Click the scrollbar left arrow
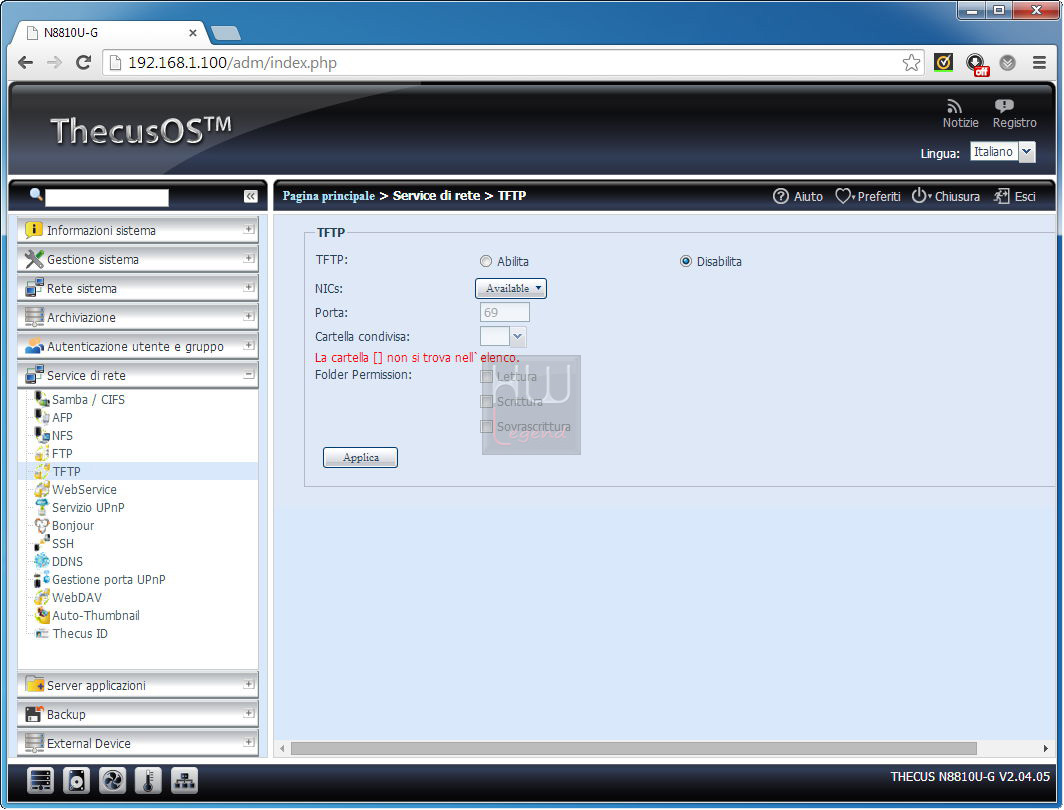The width and height of the screenshot is (1064, 810). pyautogui.click(x=282, y=748)
